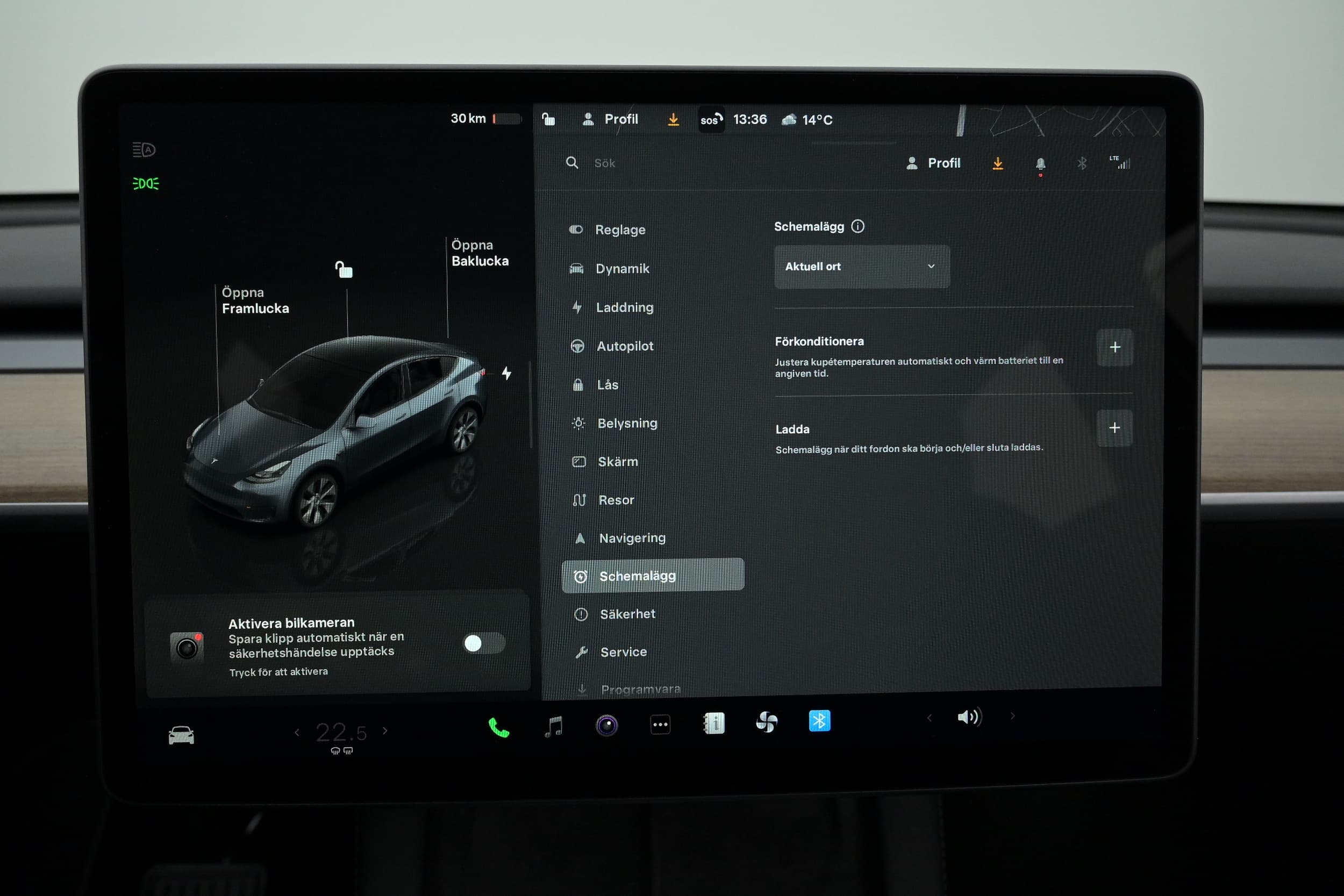
Task: Tap the Förkonditionera heading
Action: [x=819, y=341]
